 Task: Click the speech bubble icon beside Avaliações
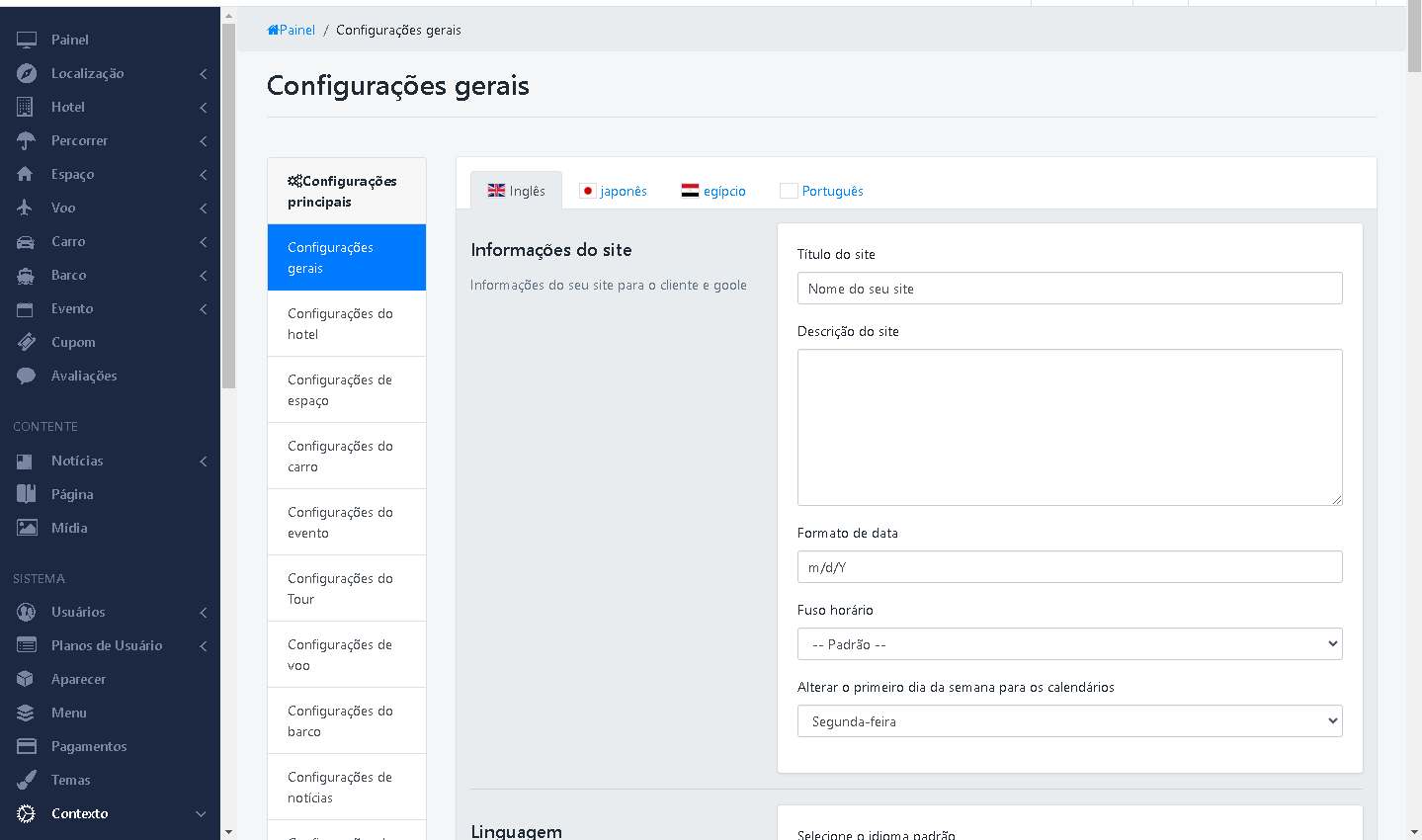tap(26, 376)
